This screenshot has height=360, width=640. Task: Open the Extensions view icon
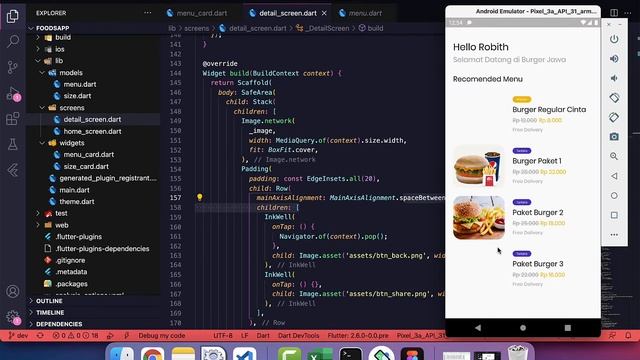tap(13, 118)
